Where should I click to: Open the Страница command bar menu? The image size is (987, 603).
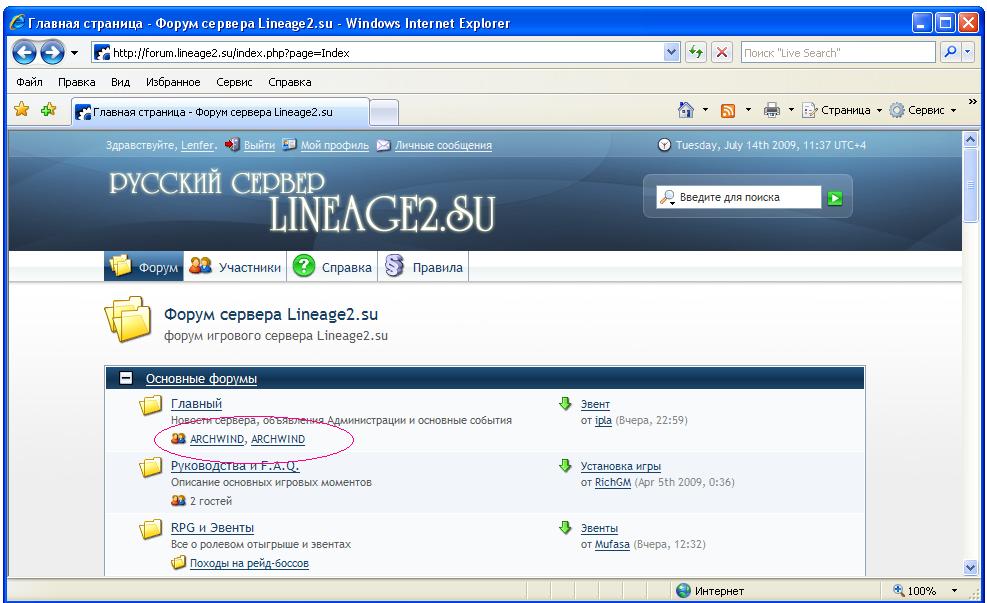[x=842, y=110]
